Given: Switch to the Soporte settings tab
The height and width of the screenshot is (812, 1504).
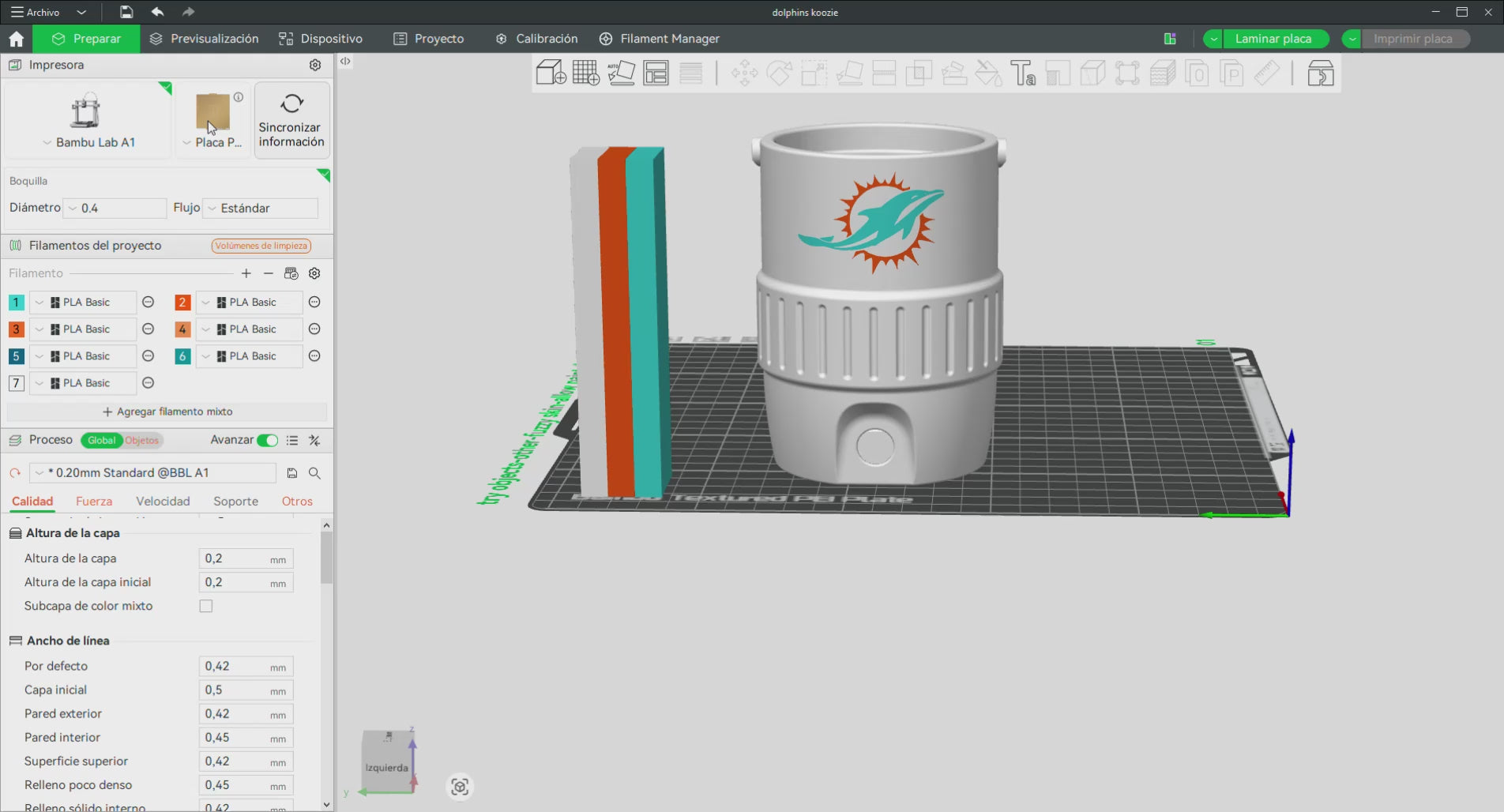Looking at the screenshot, I should (235, 502).
